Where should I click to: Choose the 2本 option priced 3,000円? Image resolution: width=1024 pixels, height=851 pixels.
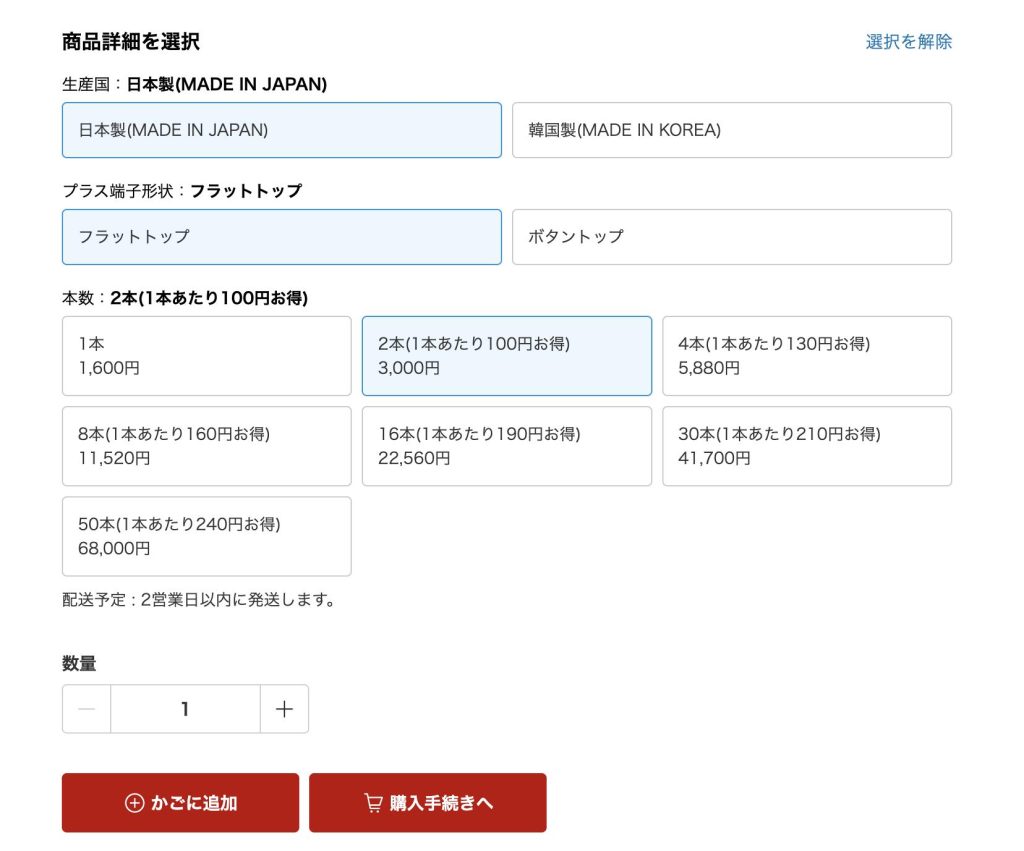point(506,356)
